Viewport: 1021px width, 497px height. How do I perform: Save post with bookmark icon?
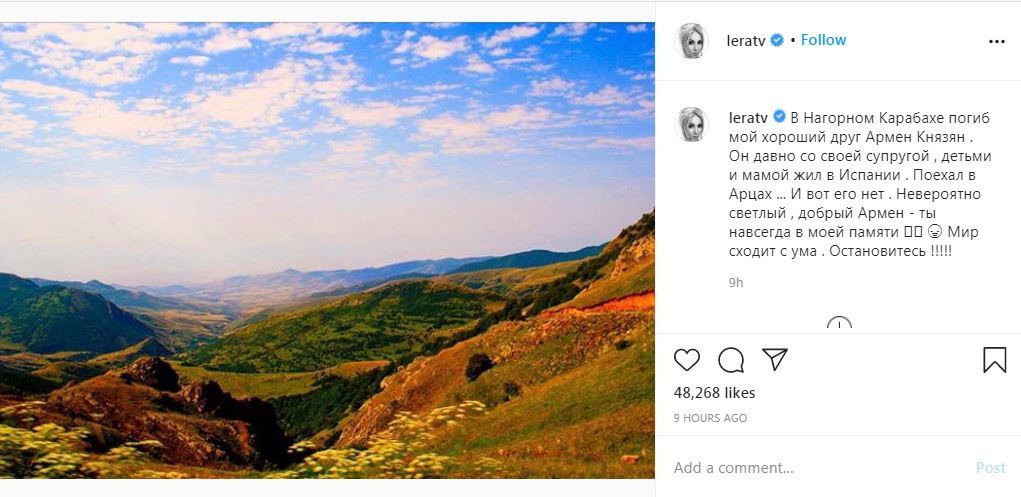point(994,360)
